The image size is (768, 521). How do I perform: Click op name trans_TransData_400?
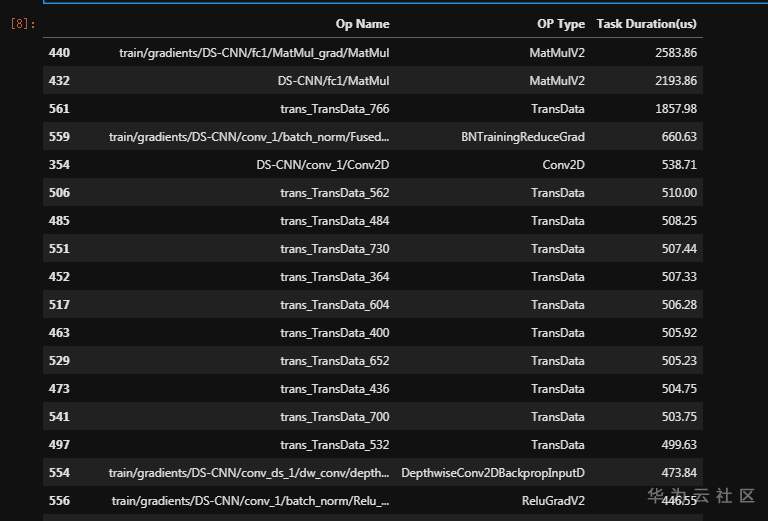pyautogui.click(x=335, y=333)
